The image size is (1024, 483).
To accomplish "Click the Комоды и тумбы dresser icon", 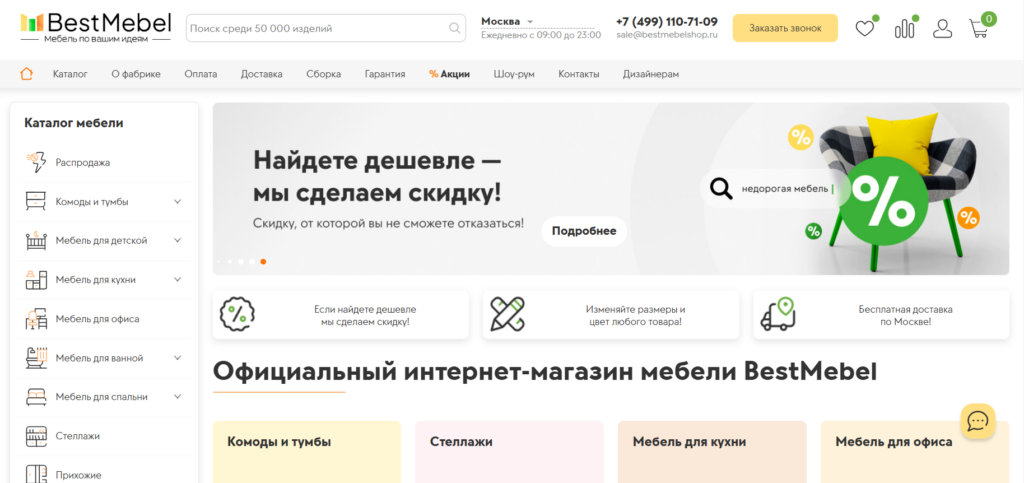I will click(36, 202).
